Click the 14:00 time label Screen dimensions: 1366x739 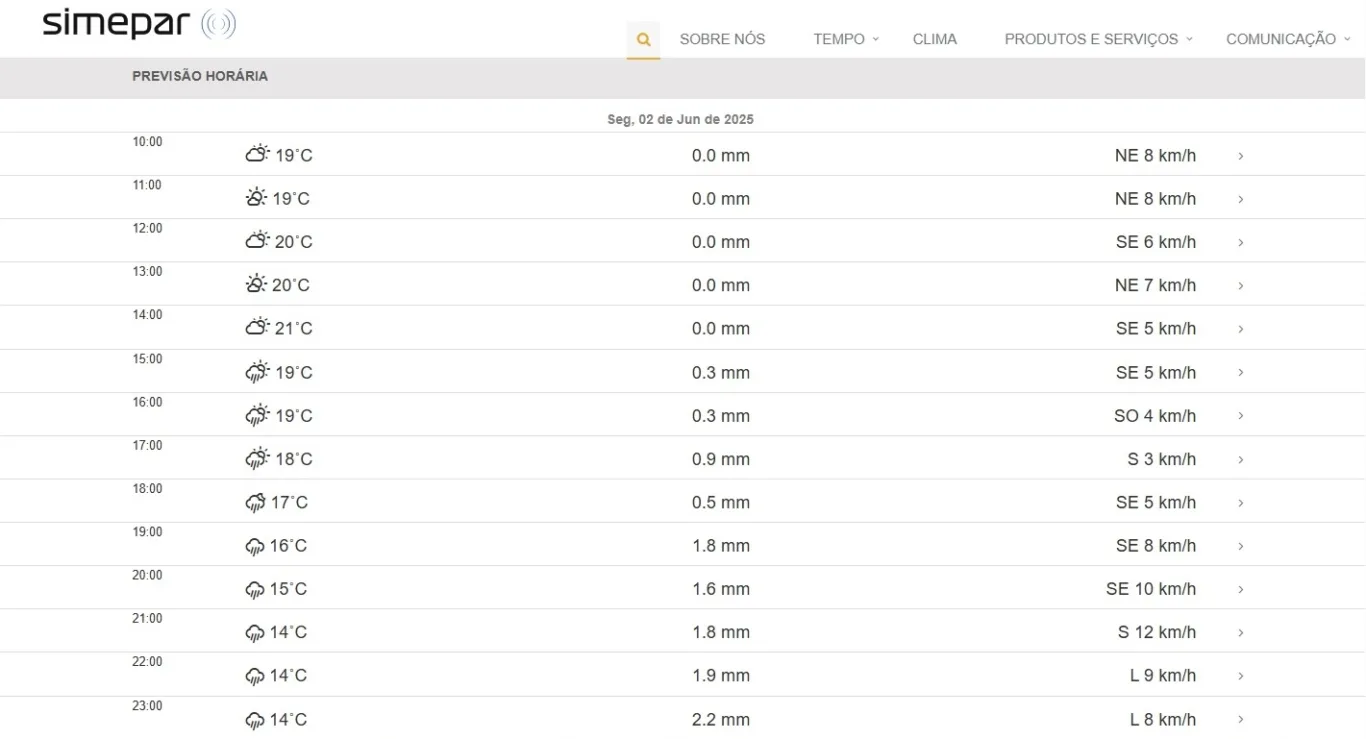pyautogui.click(x=147, y=315)
